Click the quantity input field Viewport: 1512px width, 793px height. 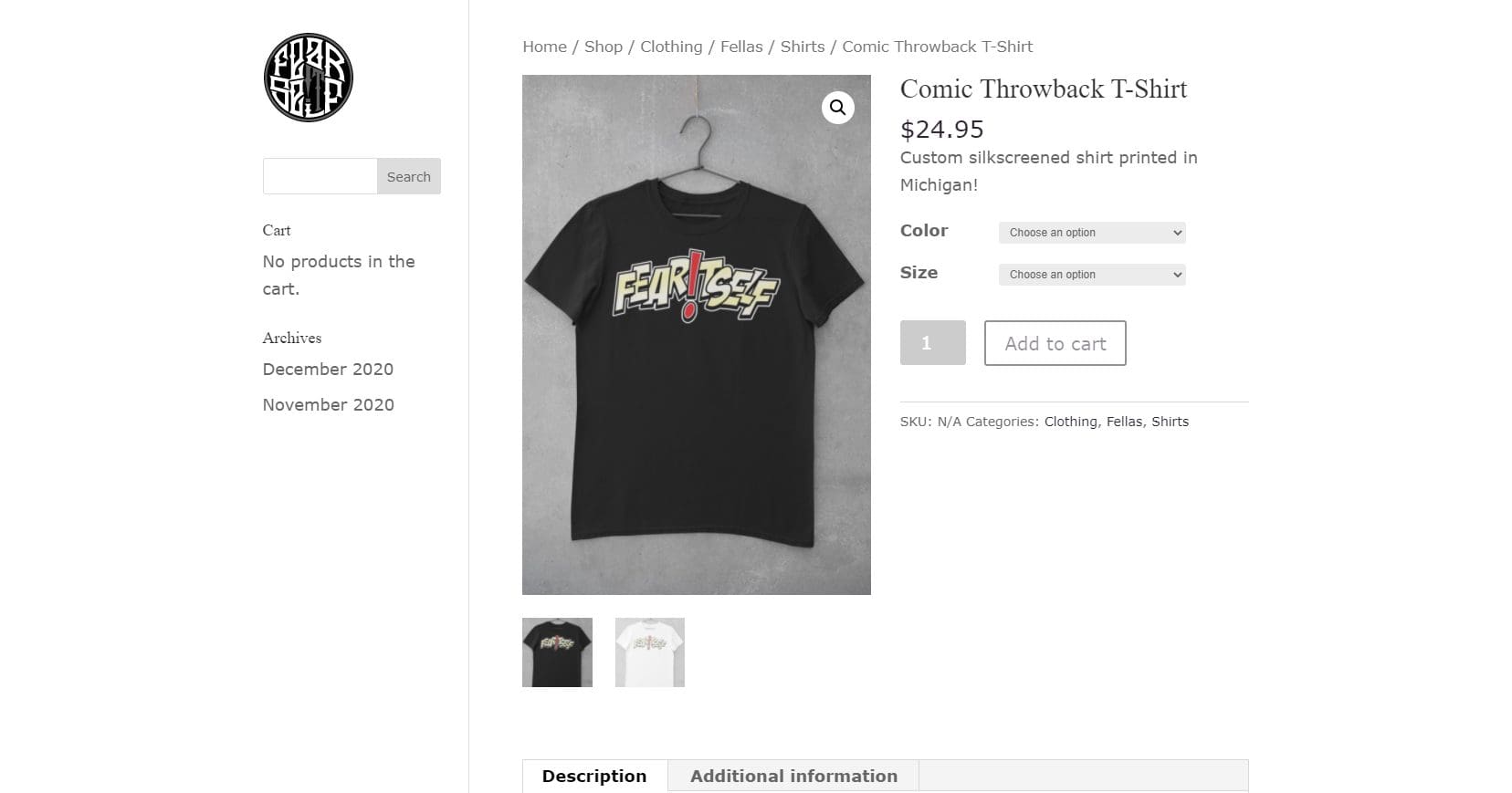pyautogui.click(x=932, y=343)
